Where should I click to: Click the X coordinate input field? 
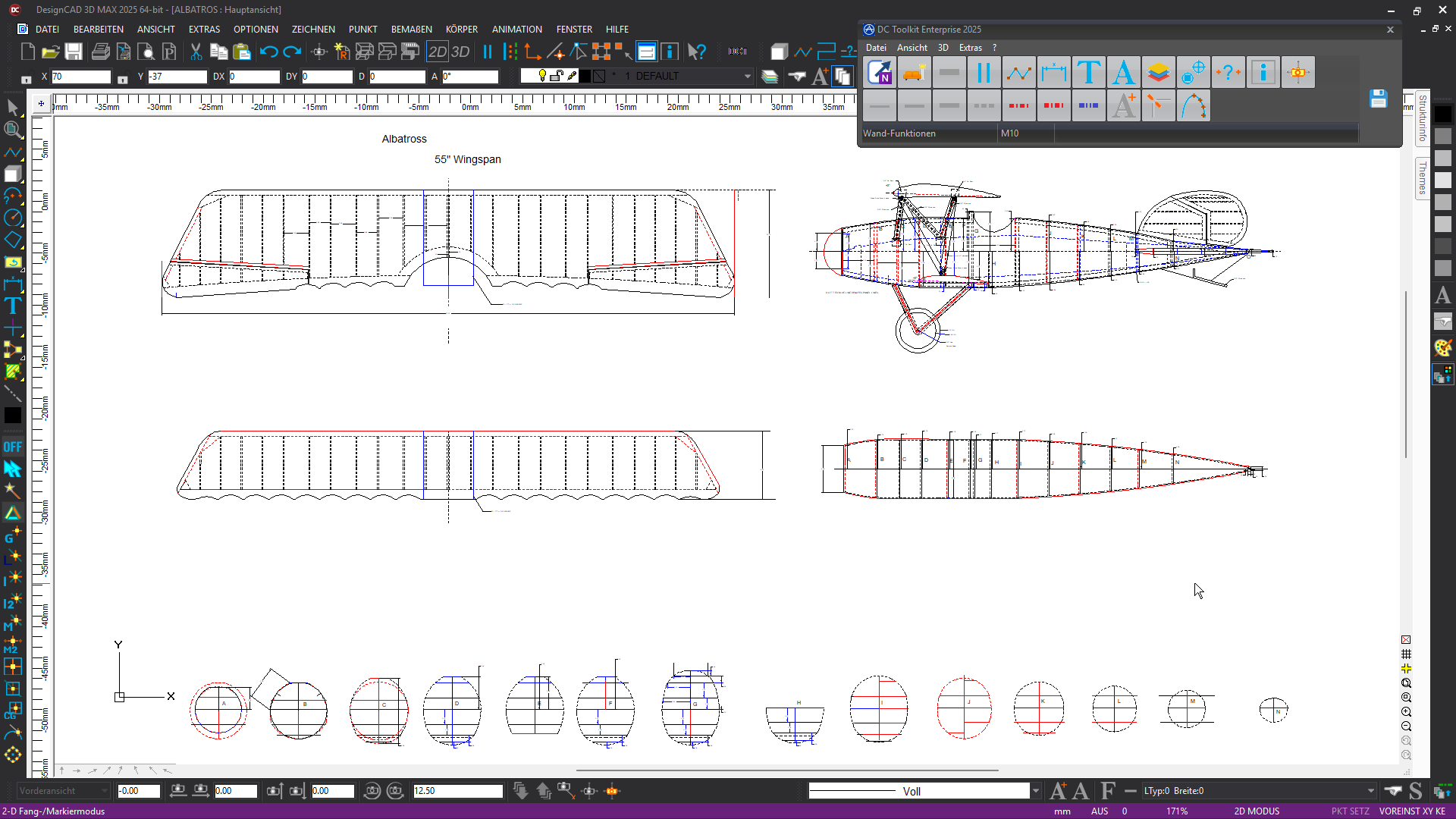point(80,77)
